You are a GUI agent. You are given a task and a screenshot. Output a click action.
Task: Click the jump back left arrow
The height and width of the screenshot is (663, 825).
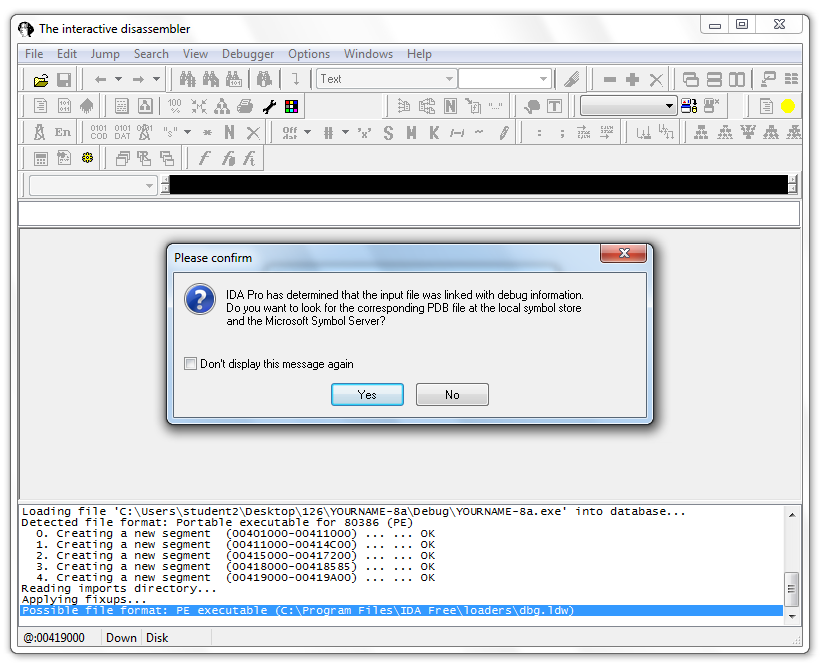coord(100,79)
